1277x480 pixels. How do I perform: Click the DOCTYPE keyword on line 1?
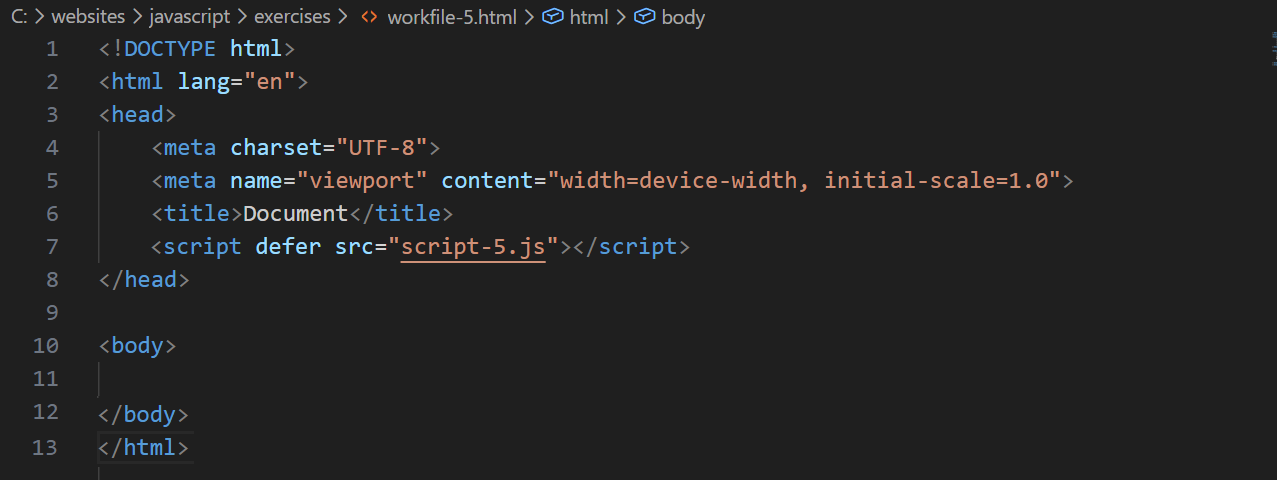(171, 48)
